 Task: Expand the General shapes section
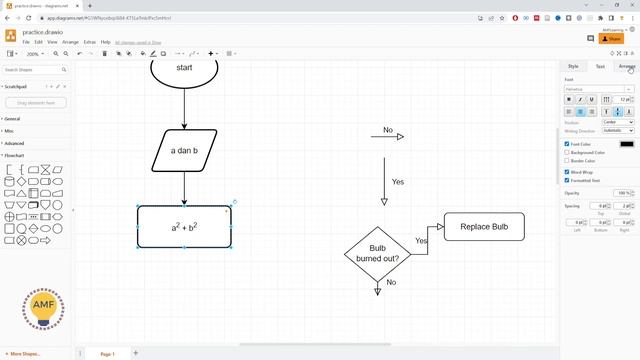point(11,119)
